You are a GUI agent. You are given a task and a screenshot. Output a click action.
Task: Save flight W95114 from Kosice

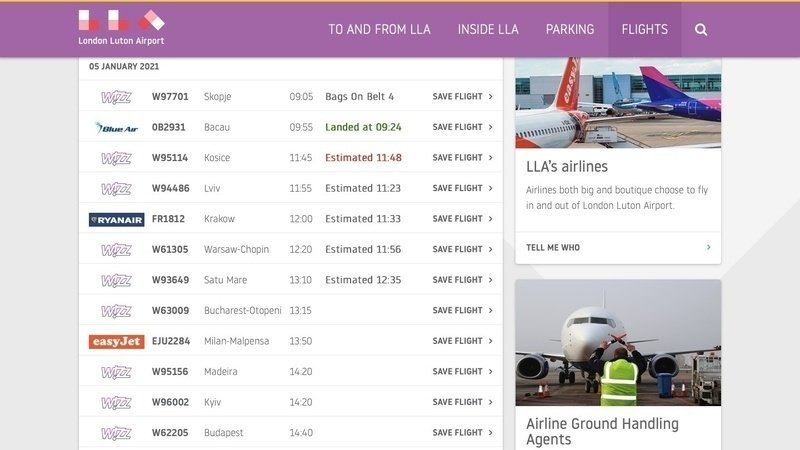pyautogui.click(x=462, y=158)
